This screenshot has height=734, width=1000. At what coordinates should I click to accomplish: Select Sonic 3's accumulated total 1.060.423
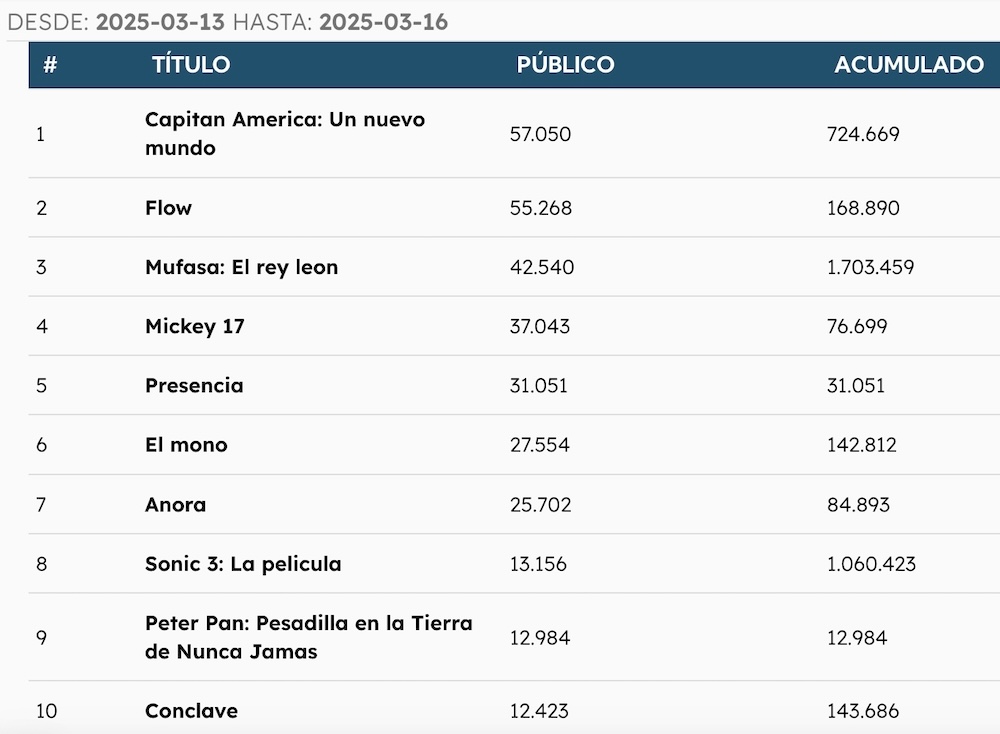[871, 564]
